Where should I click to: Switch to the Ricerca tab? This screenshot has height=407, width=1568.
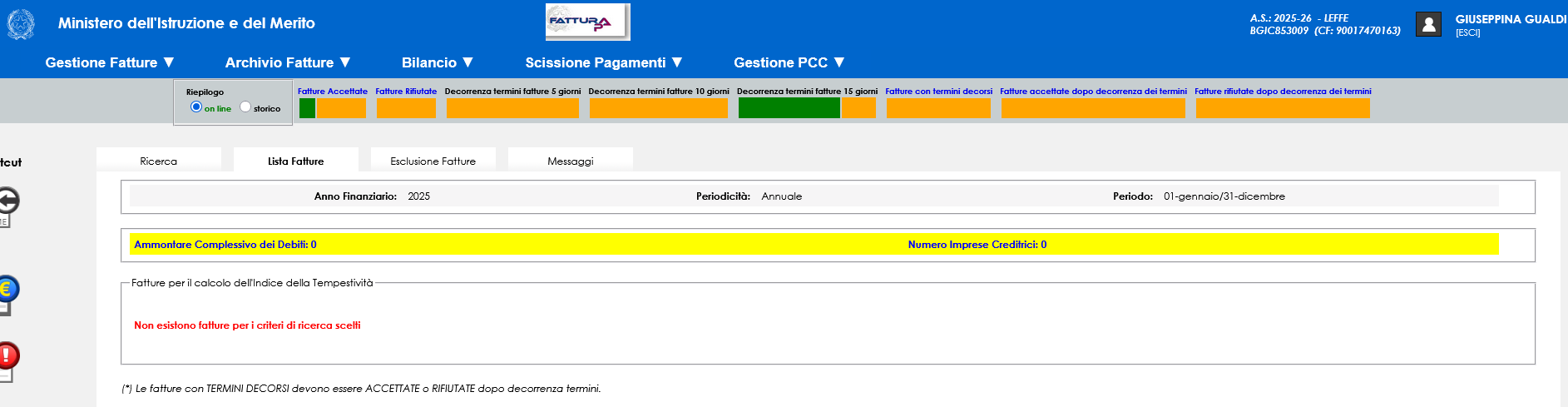(159, 161)
